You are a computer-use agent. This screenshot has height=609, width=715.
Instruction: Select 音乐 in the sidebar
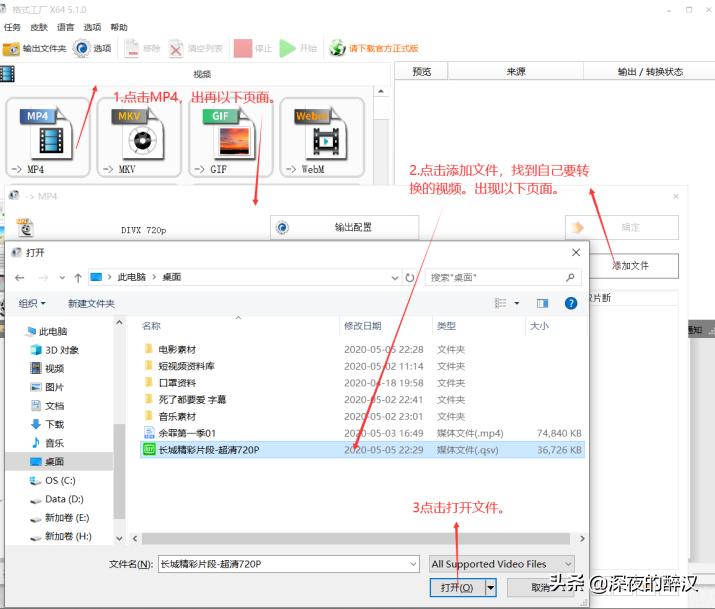(47, 443)
